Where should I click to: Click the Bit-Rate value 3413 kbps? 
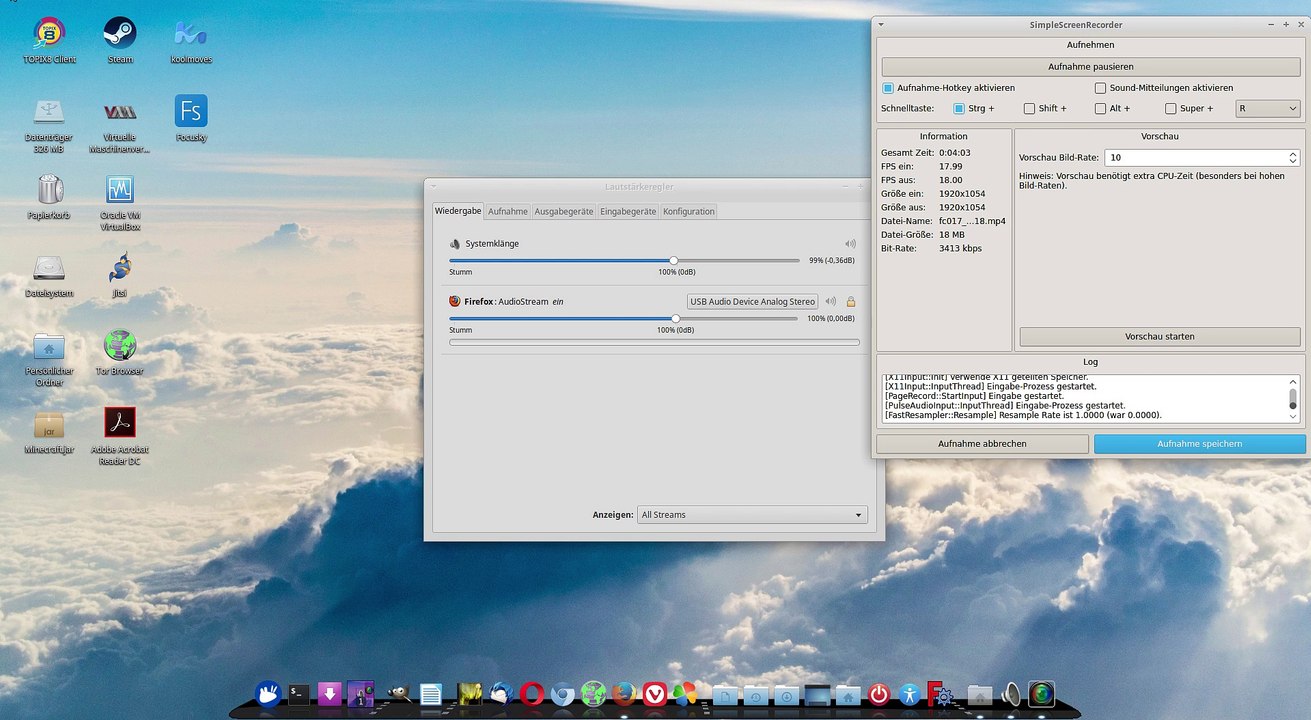960,248
